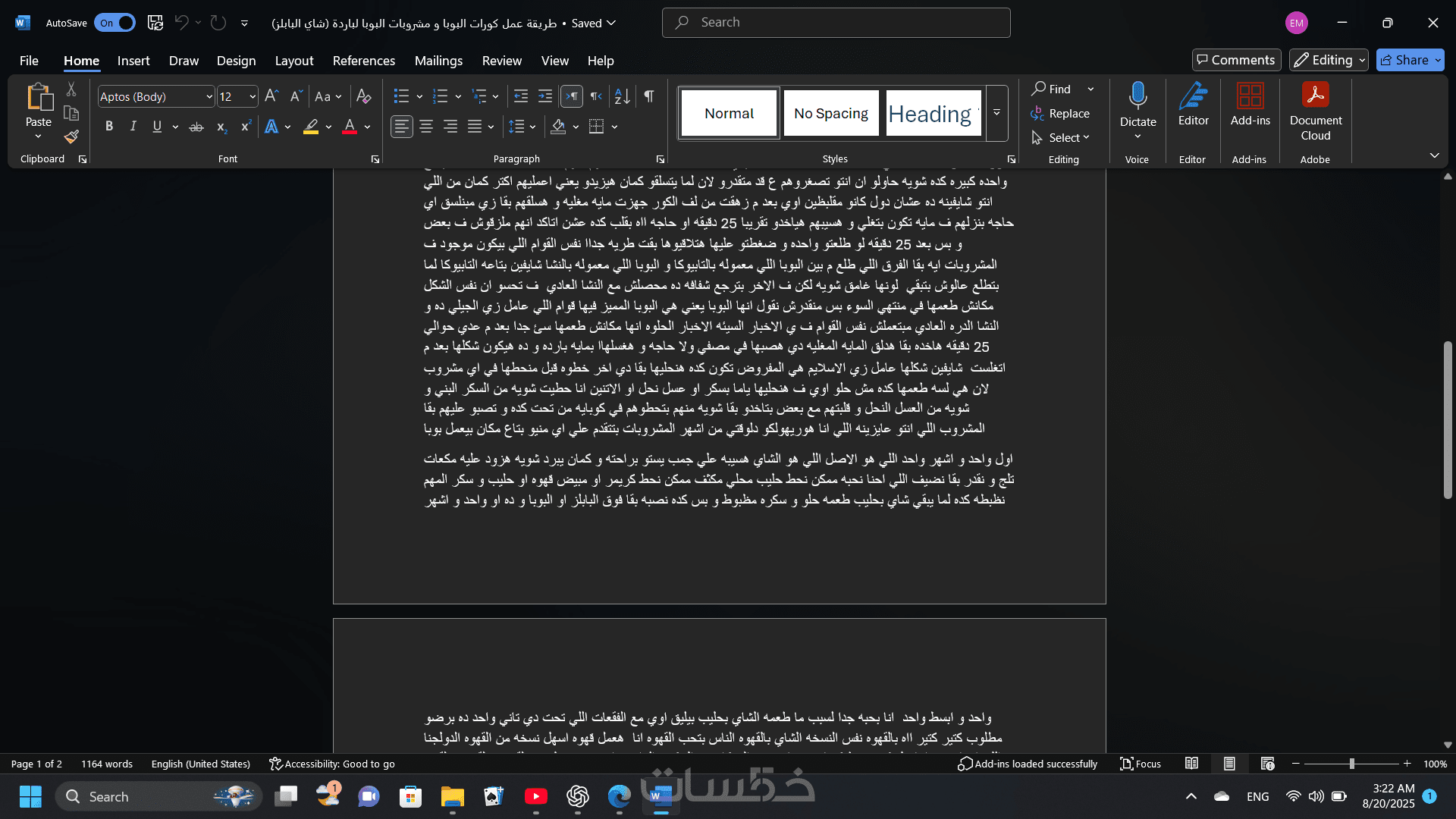The height and width of the screenshot is (819, 1456).
Task: Click the Replace button
Action: pos(1060,113)
